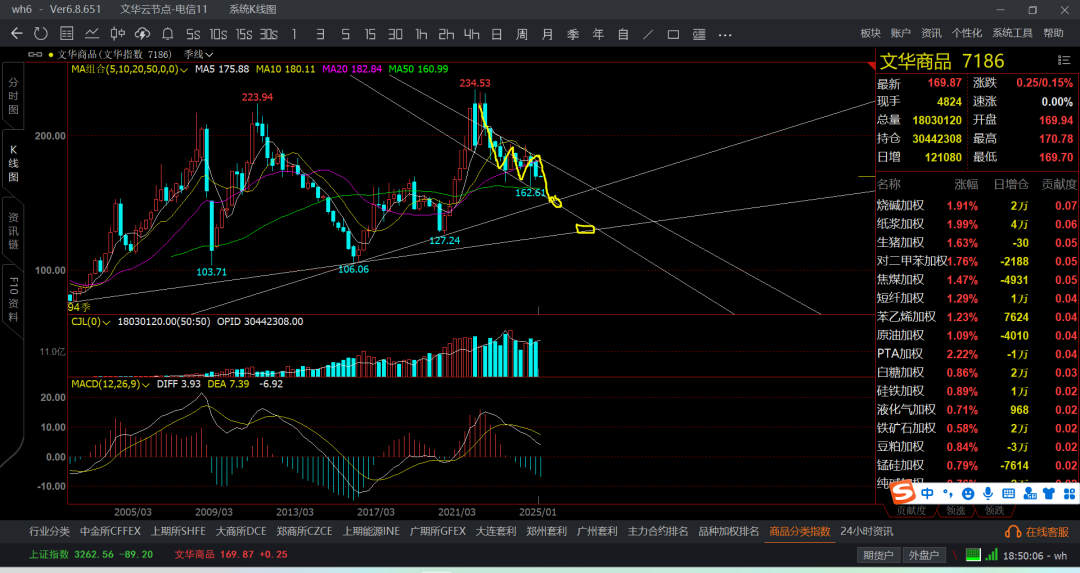The width and height of the screenshot is (1080, 573).
Task: Open Sogou account person icon
Action: 1029,494
